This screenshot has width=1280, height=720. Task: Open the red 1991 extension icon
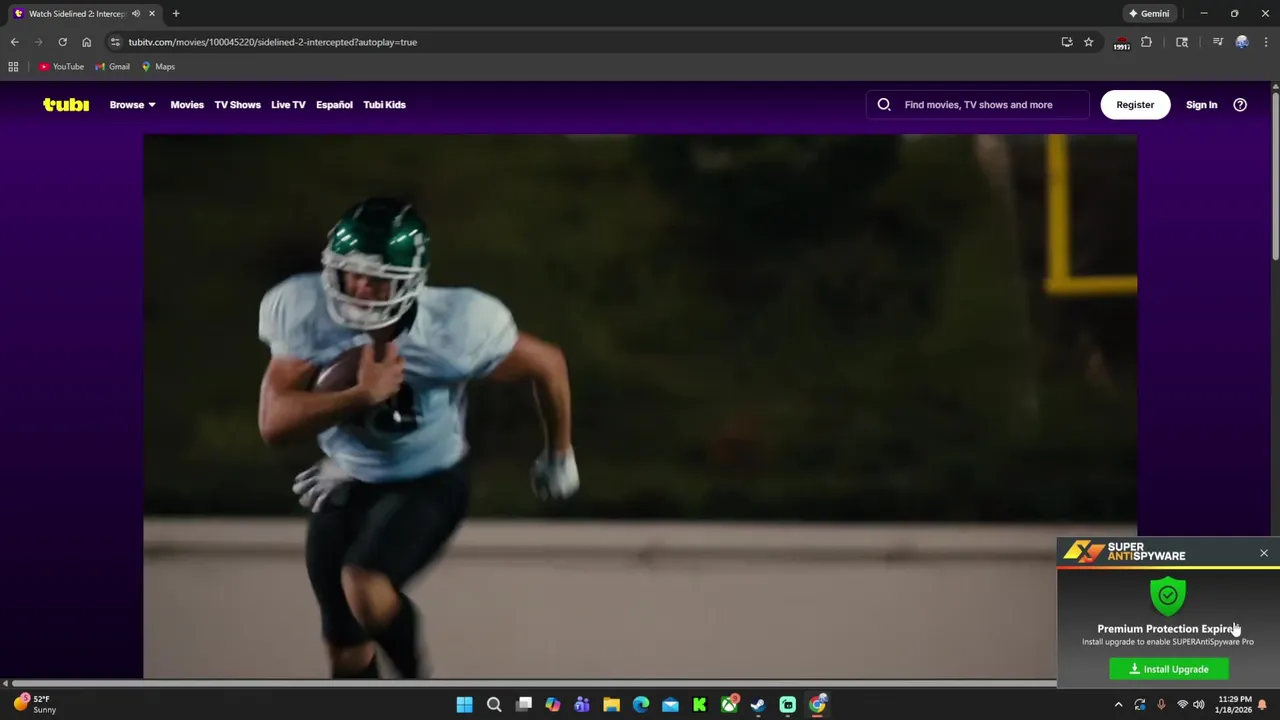[1122, 43]
